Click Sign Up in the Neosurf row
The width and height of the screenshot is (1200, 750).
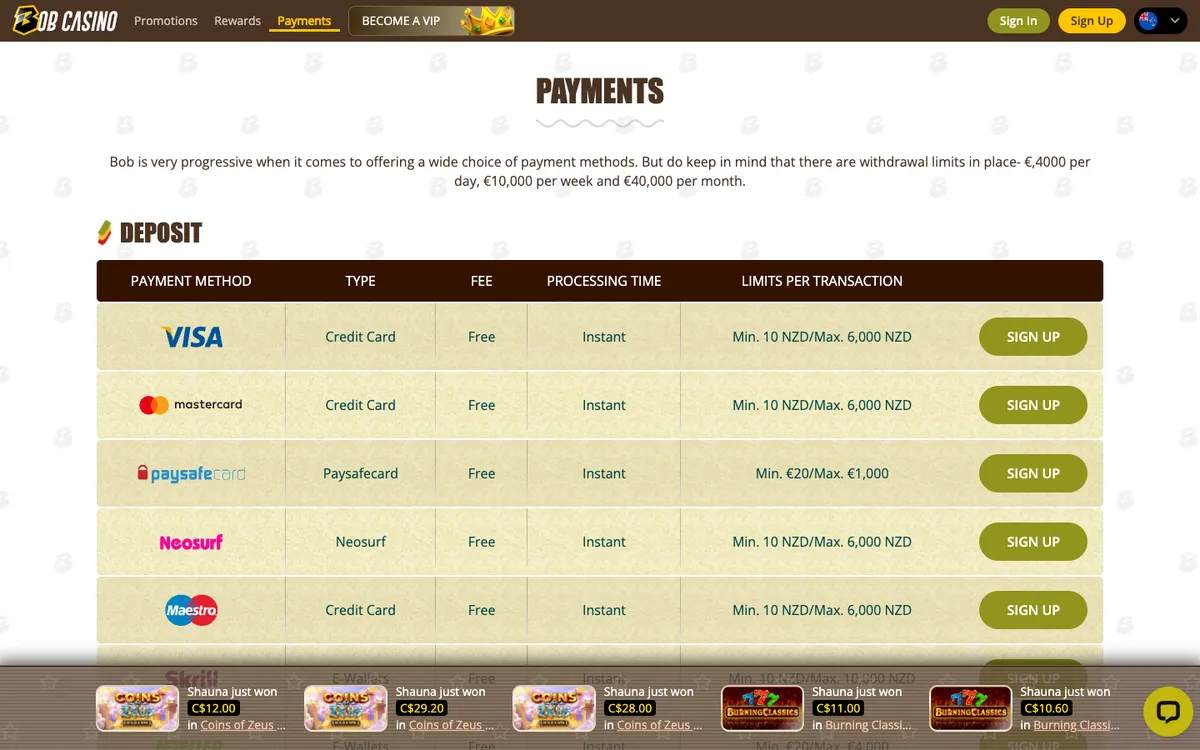pos(1033,542)
